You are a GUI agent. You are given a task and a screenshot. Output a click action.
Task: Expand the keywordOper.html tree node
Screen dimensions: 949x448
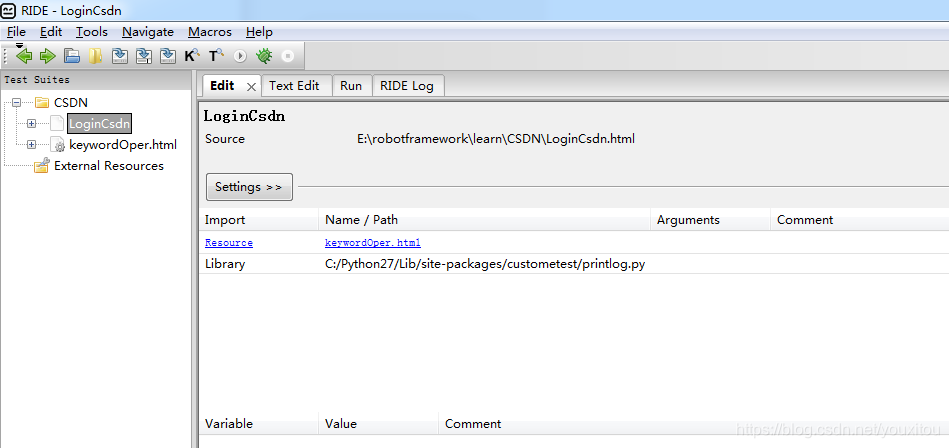pos(31,145)
